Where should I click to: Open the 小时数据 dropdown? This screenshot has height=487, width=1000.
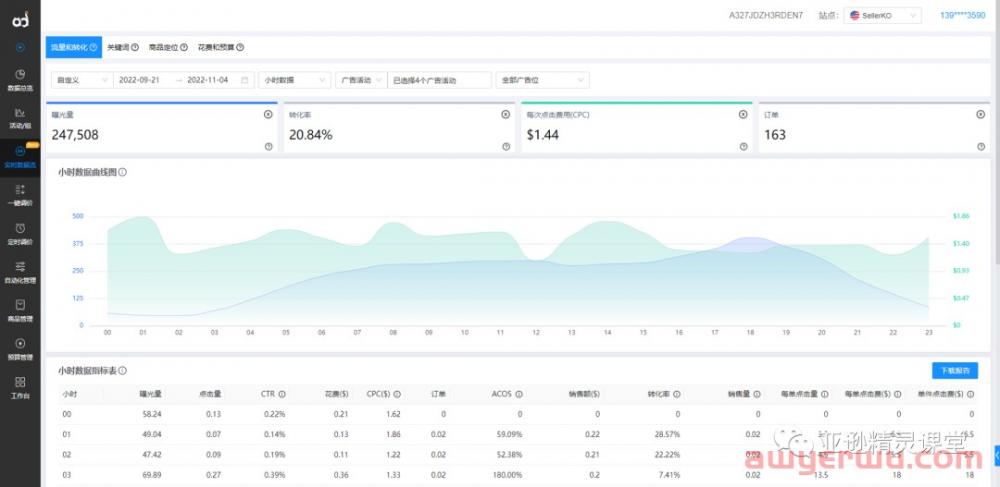point(294,80)
